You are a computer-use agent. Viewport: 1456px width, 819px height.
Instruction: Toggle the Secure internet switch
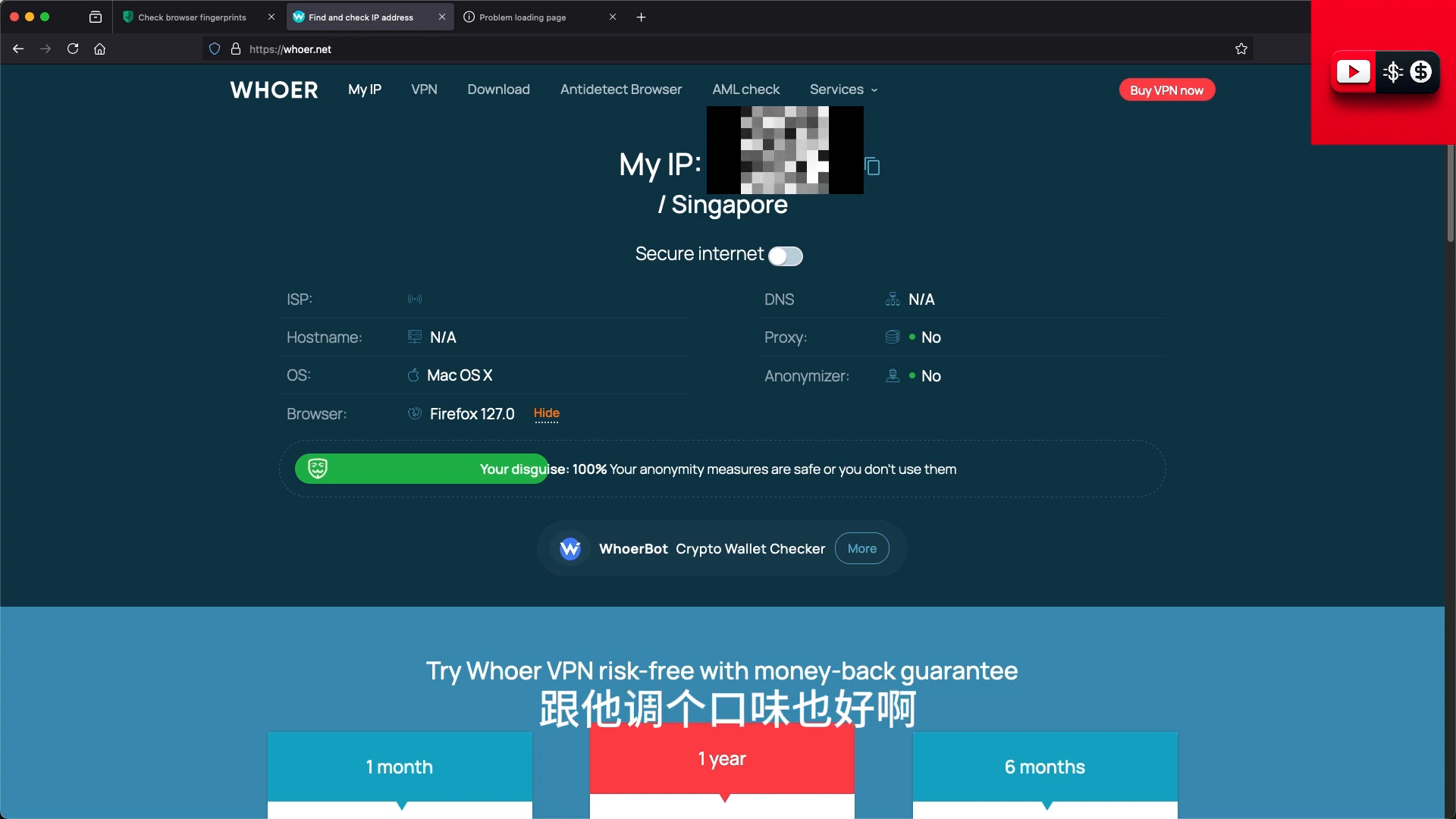785,256
